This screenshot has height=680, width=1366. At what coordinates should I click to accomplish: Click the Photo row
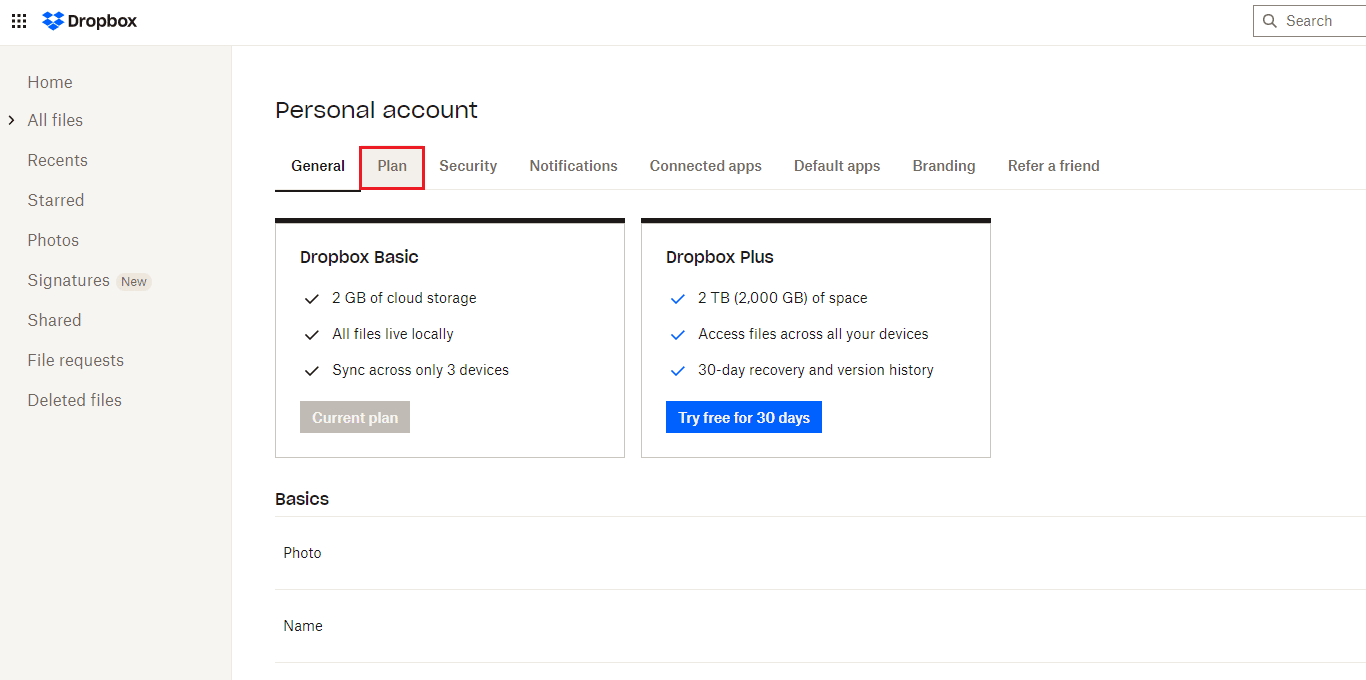(820, 553)
